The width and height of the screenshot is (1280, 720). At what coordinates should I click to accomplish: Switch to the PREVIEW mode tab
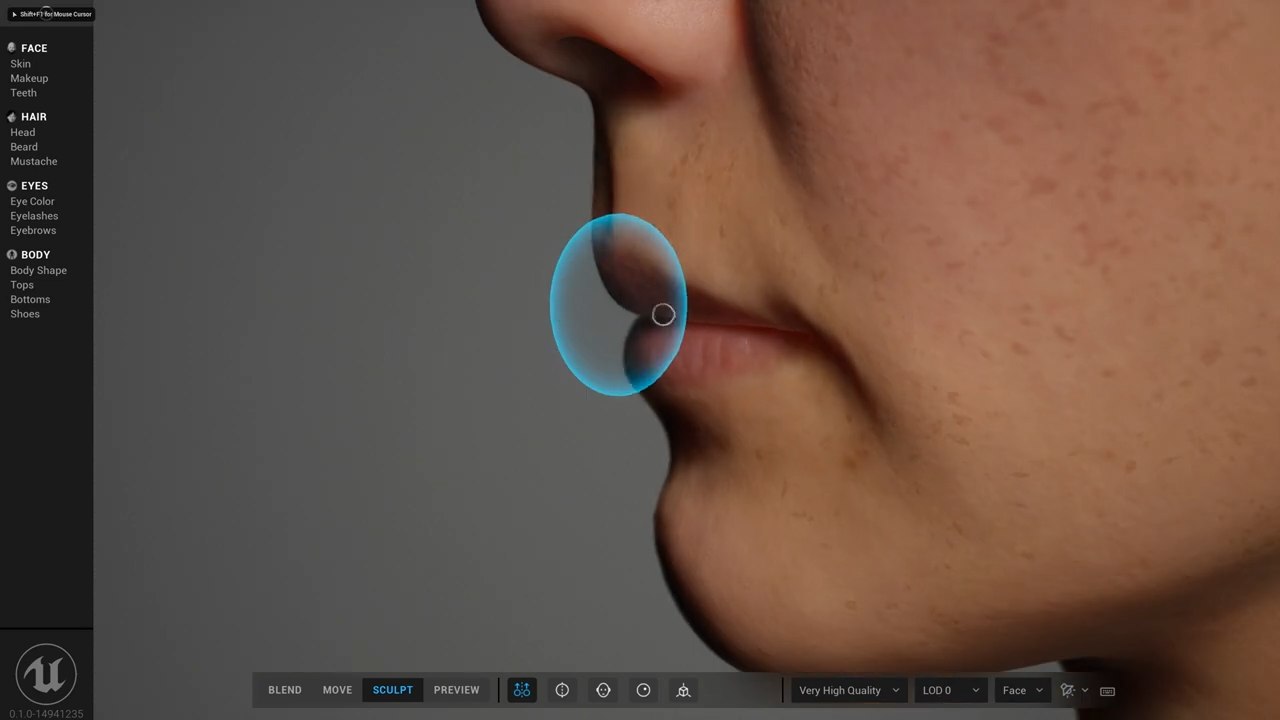[x=456, y=690]
